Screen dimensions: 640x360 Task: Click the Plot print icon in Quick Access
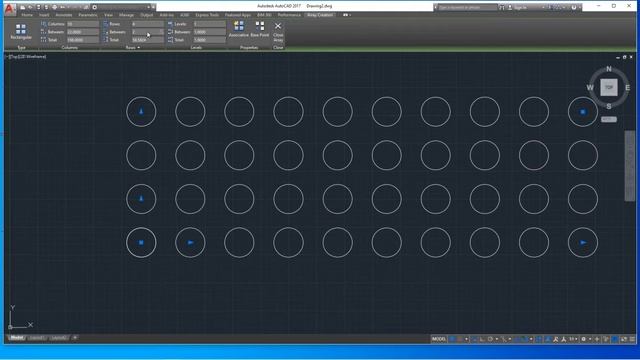point(54,7)
